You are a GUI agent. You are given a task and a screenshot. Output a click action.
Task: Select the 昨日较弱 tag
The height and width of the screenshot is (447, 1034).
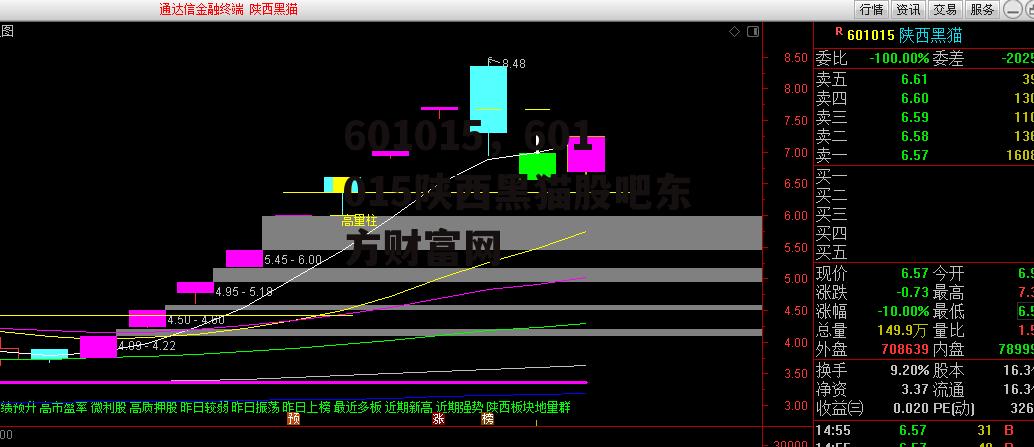coord(204,407)
